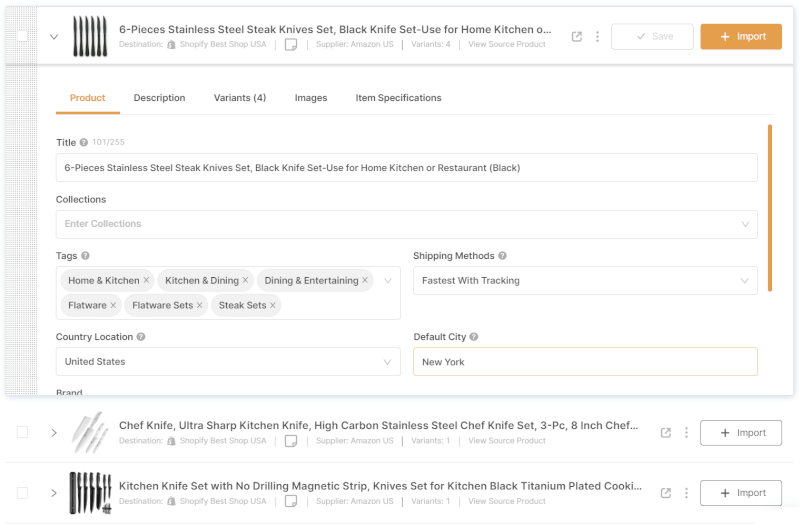View Source Product for Steak Knives Set
The height and width of the screenshot is (526, 800).
(x=507, y=44)
